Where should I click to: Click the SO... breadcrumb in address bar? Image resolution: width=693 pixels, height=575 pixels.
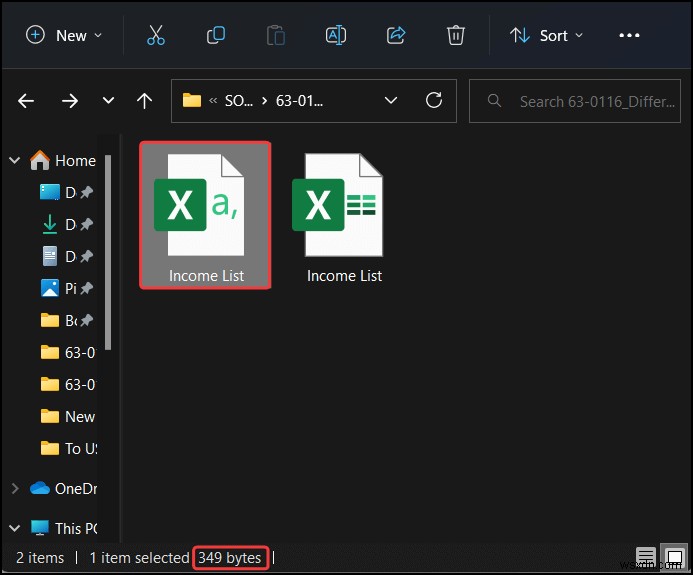pyautogui.click(x=239, y=101)
